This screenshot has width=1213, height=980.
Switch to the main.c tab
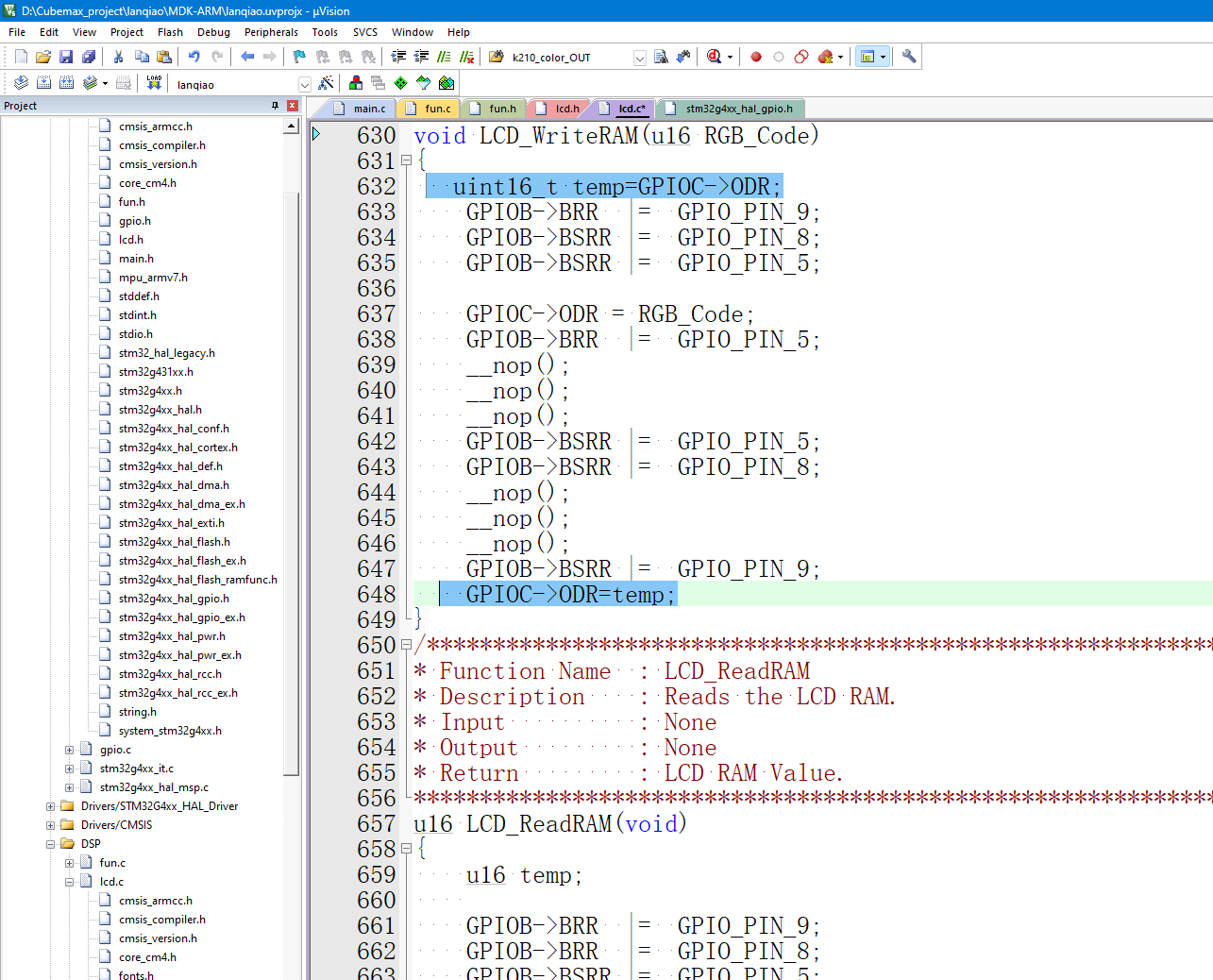click(361, 109)
